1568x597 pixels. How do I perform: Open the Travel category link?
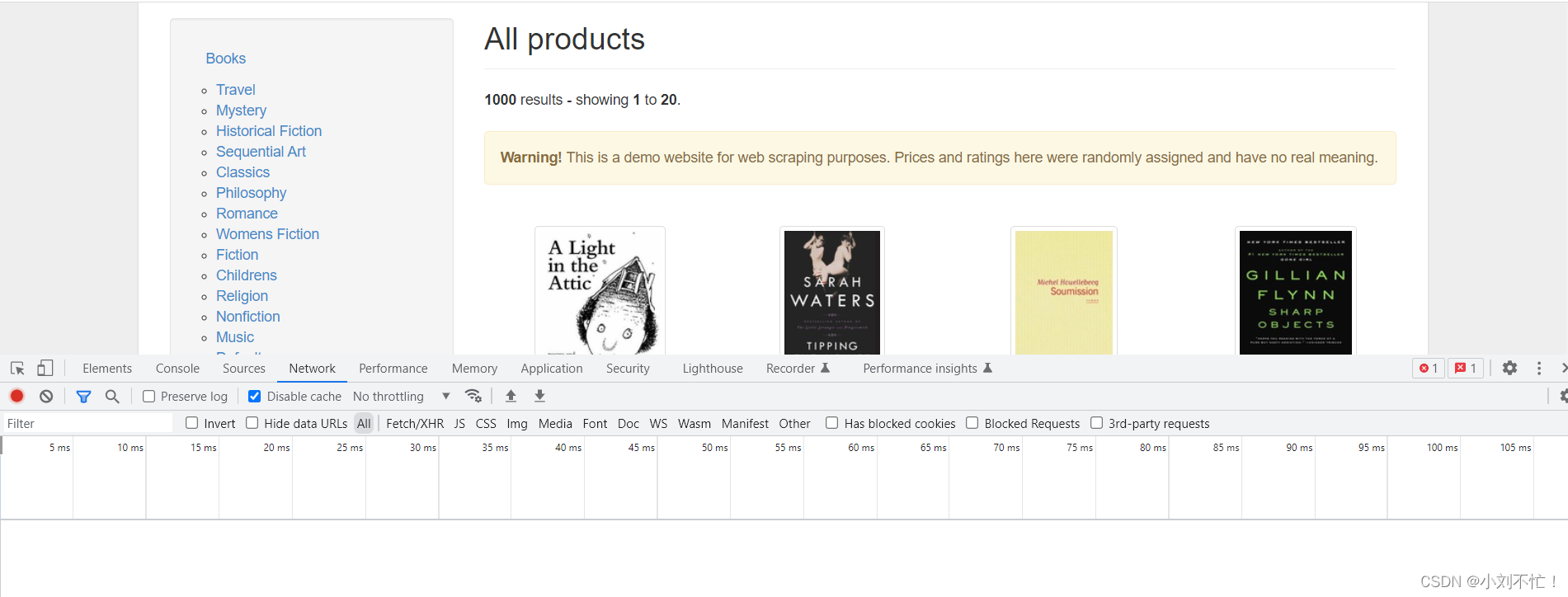[236, 90]
